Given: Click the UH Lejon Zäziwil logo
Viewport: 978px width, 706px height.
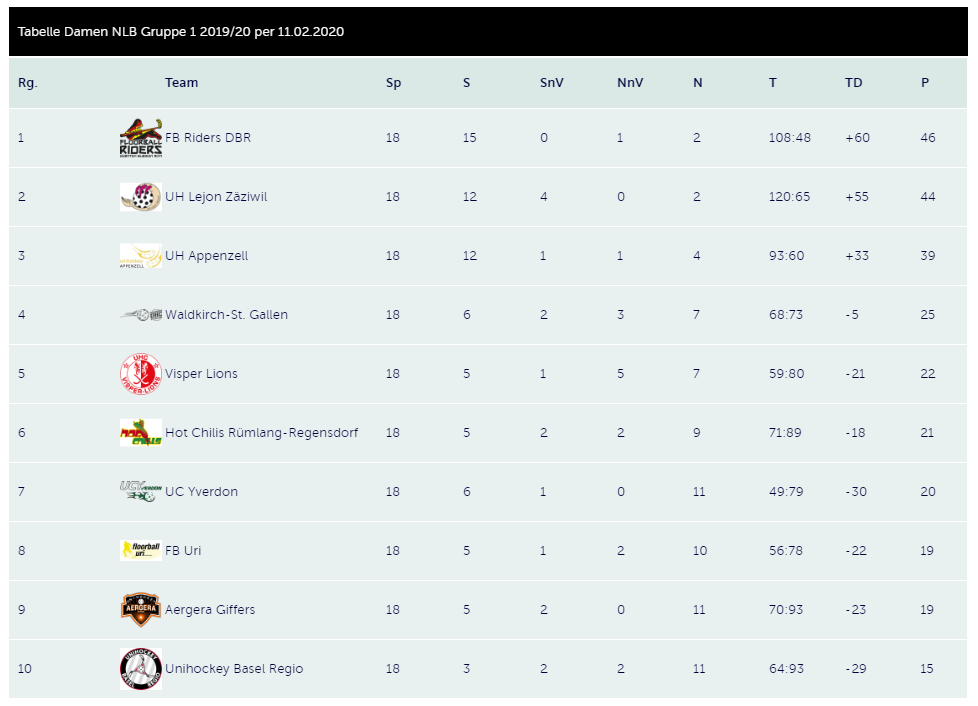Looking at the screenshot, I should (141, 197).
